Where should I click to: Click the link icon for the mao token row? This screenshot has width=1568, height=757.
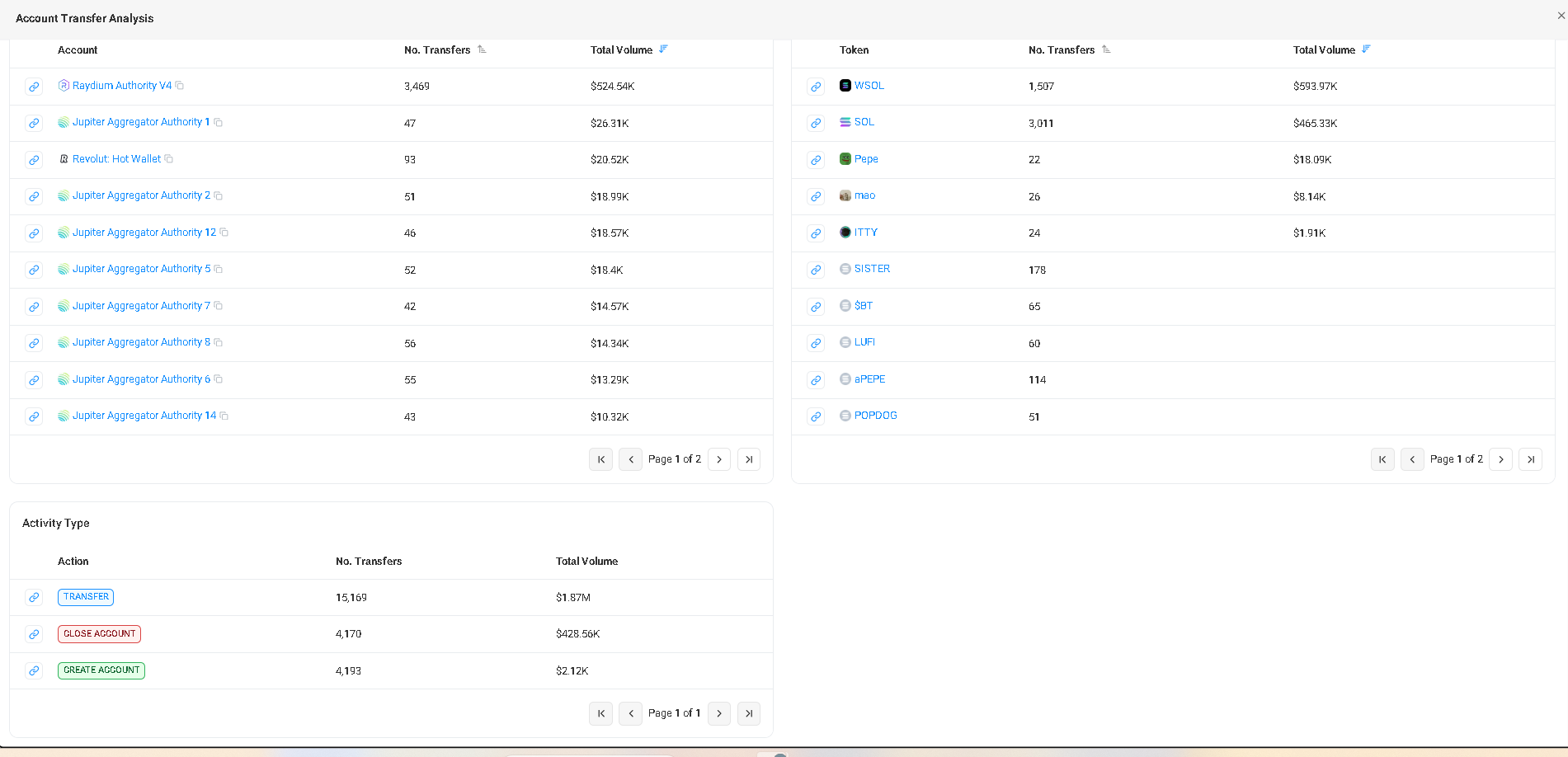pos(816,196)
